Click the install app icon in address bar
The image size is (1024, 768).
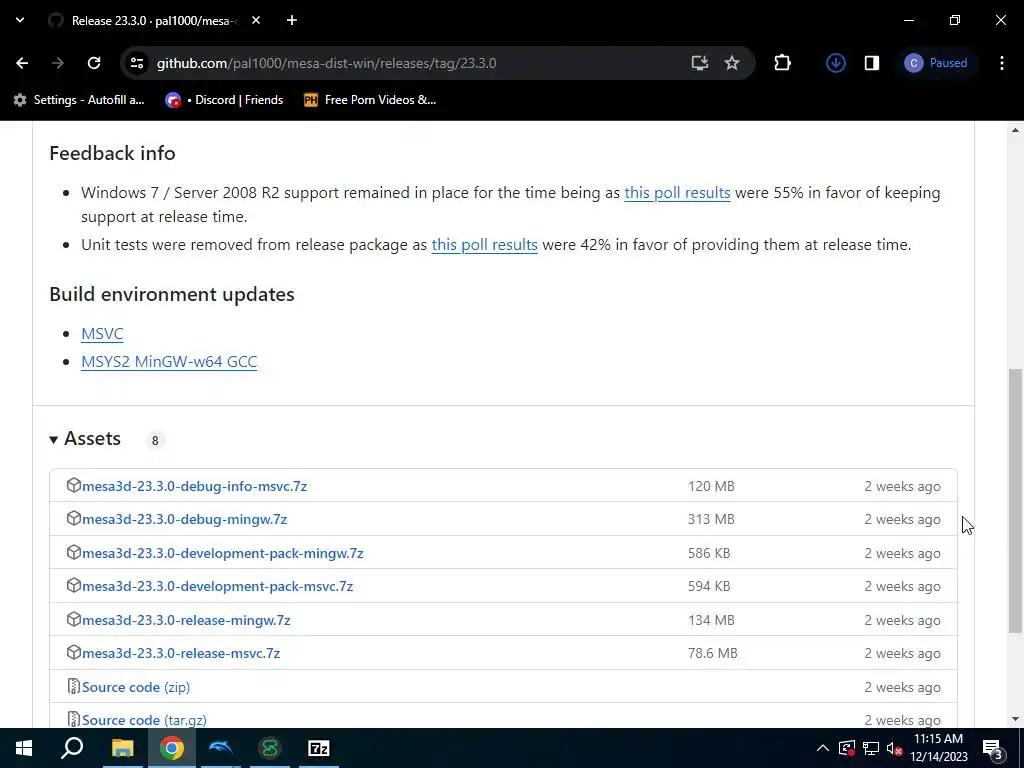point(699,63)
